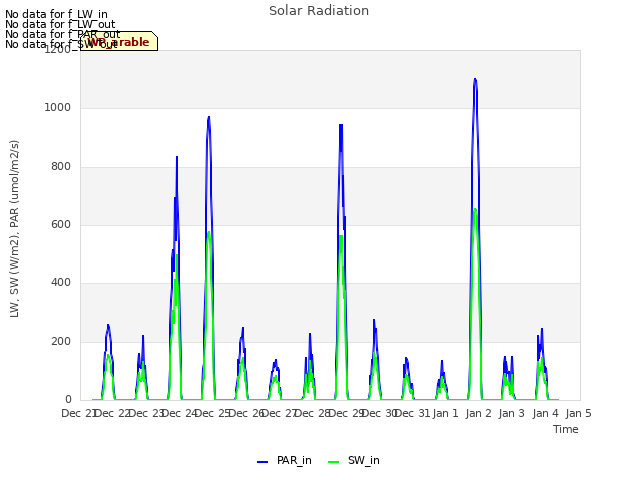Click the Jan 2 PAR_in peak near 1100
The width and height of the screenshot is (640, 480).
point(475,79)
